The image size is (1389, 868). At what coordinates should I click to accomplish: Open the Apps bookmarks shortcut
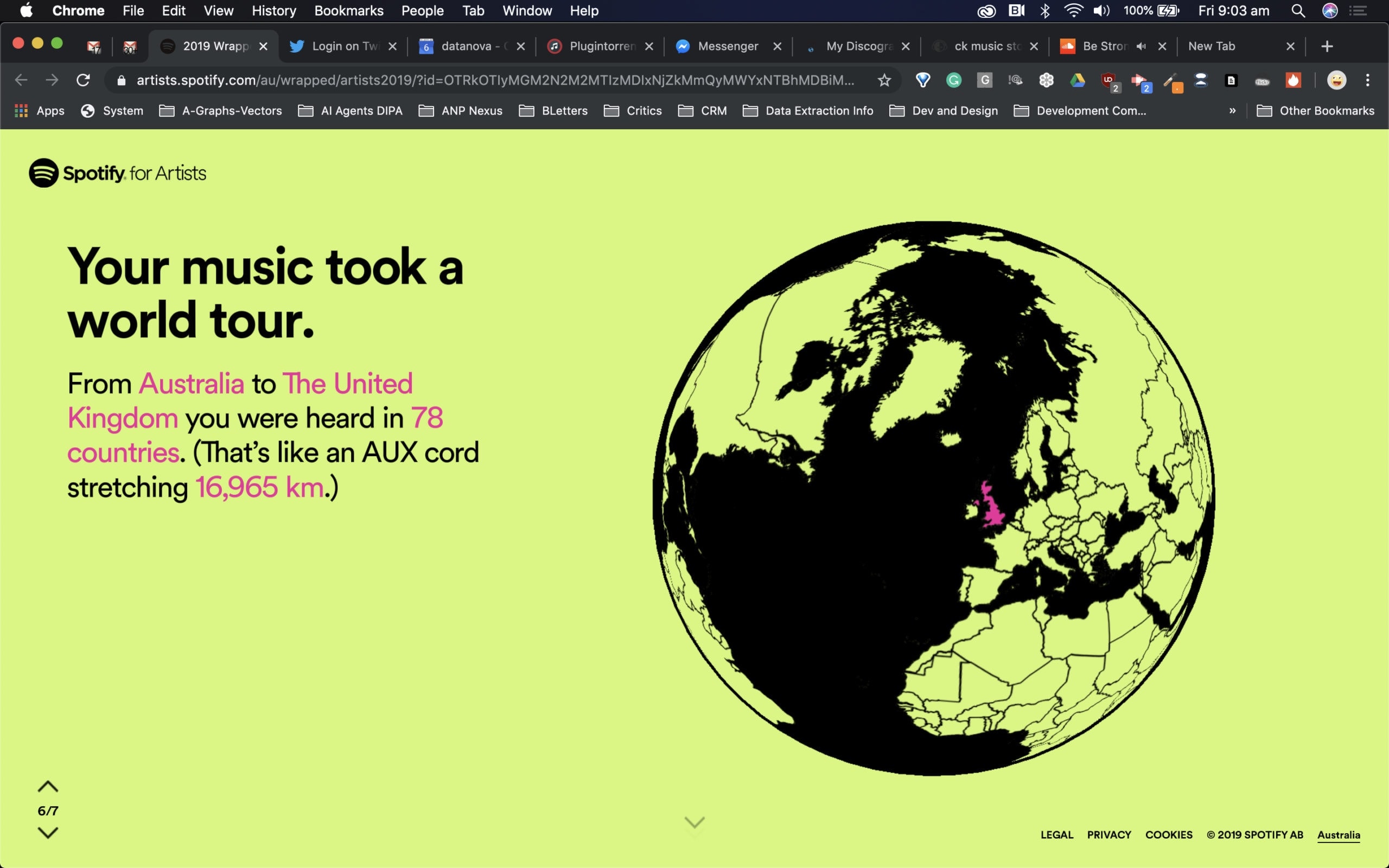(x=39, y=111)
